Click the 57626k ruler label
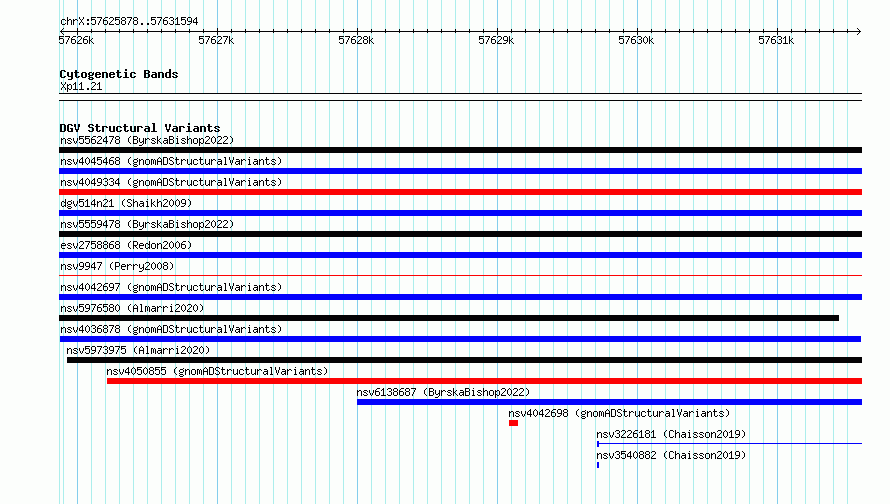890x504 pixels. coord(76,40)
